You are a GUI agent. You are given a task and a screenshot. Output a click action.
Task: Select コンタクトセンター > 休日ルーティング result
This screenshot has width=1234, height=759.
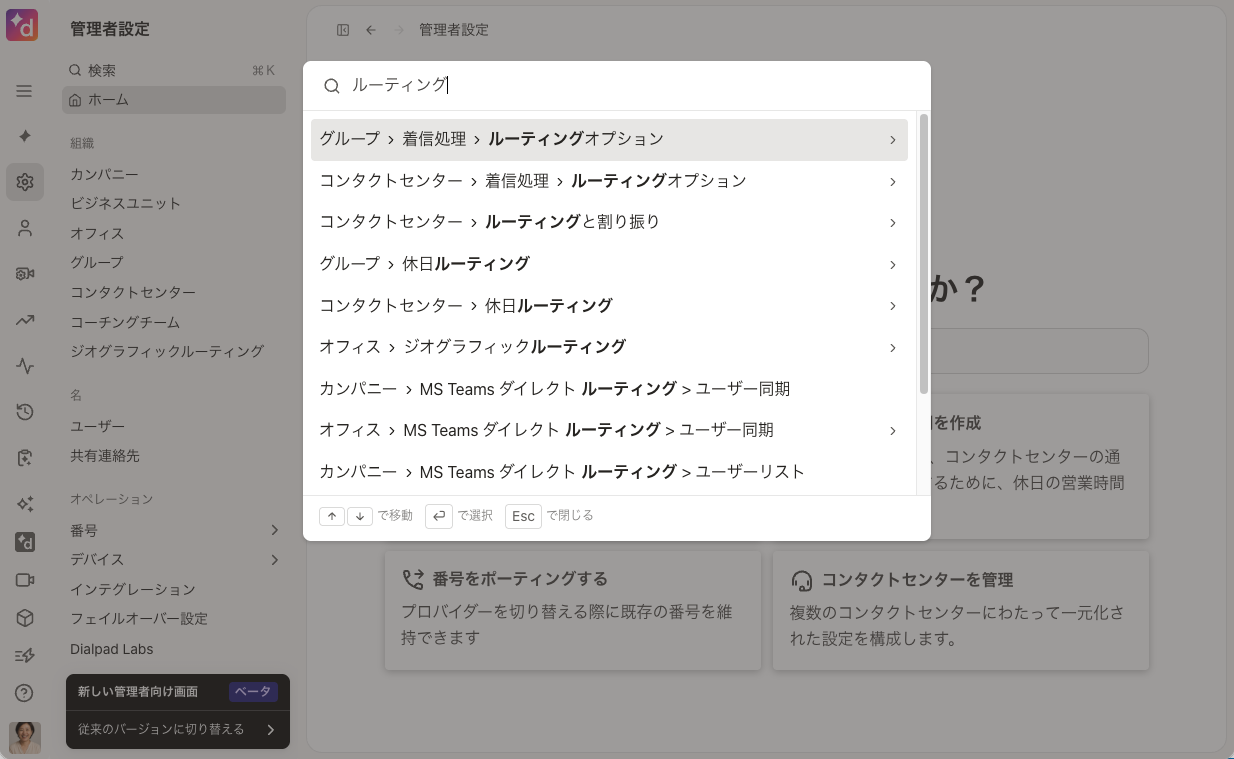[609, 305]
